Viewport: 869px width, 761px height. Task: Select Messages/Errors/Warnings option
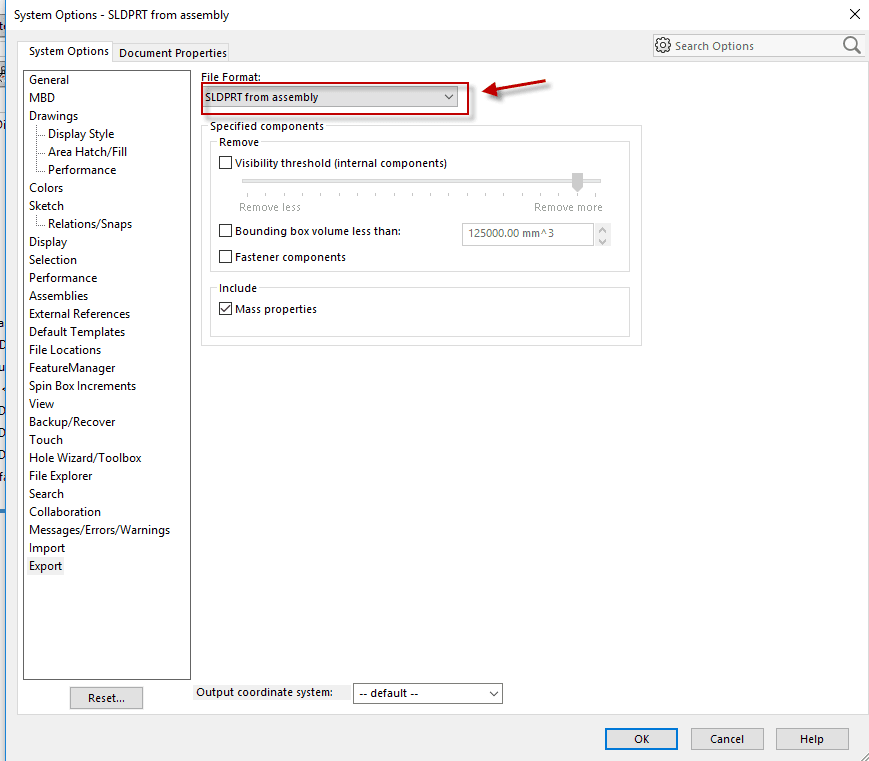coord(99,530)
